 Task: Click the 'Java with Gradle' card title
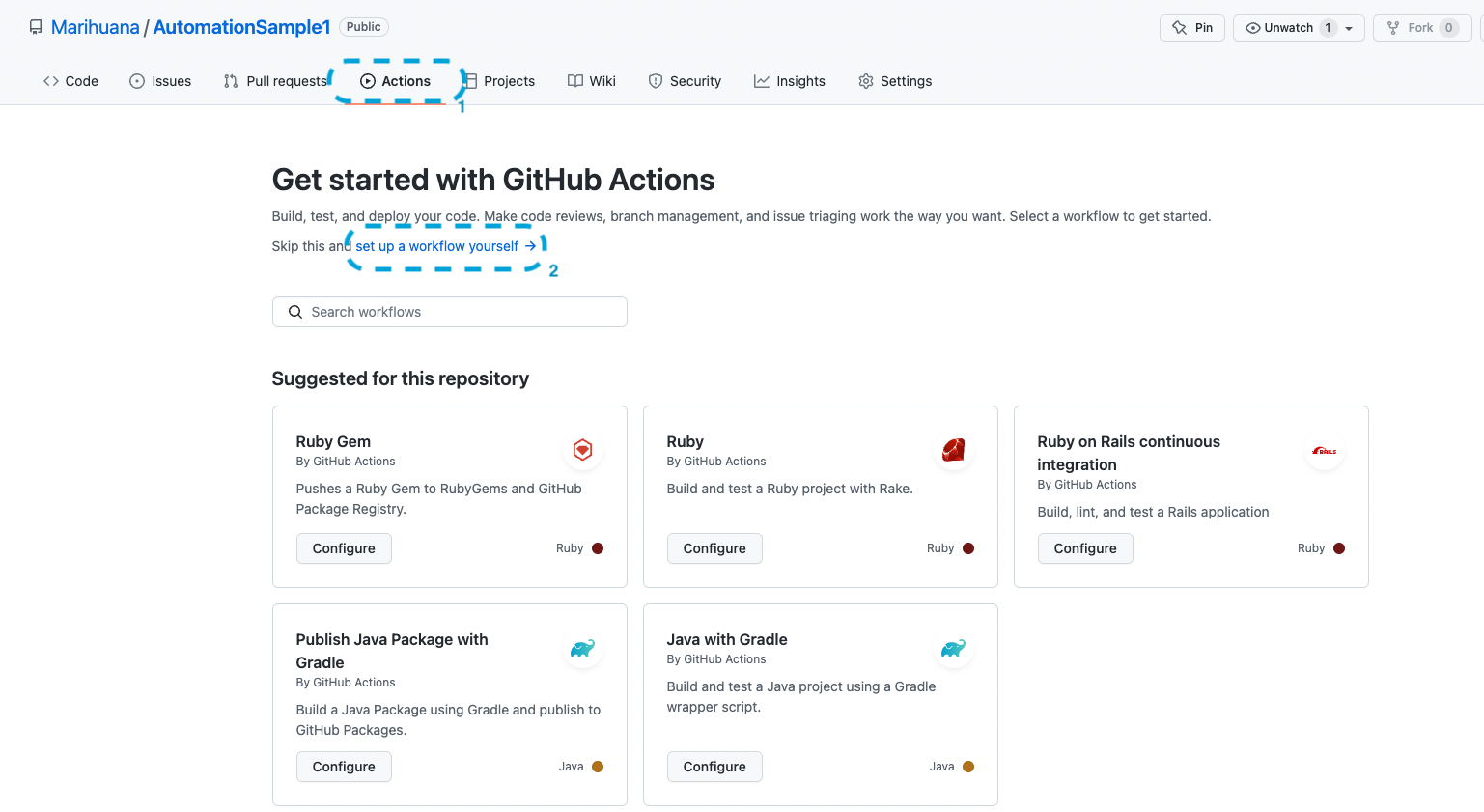(x=727, y=639)
